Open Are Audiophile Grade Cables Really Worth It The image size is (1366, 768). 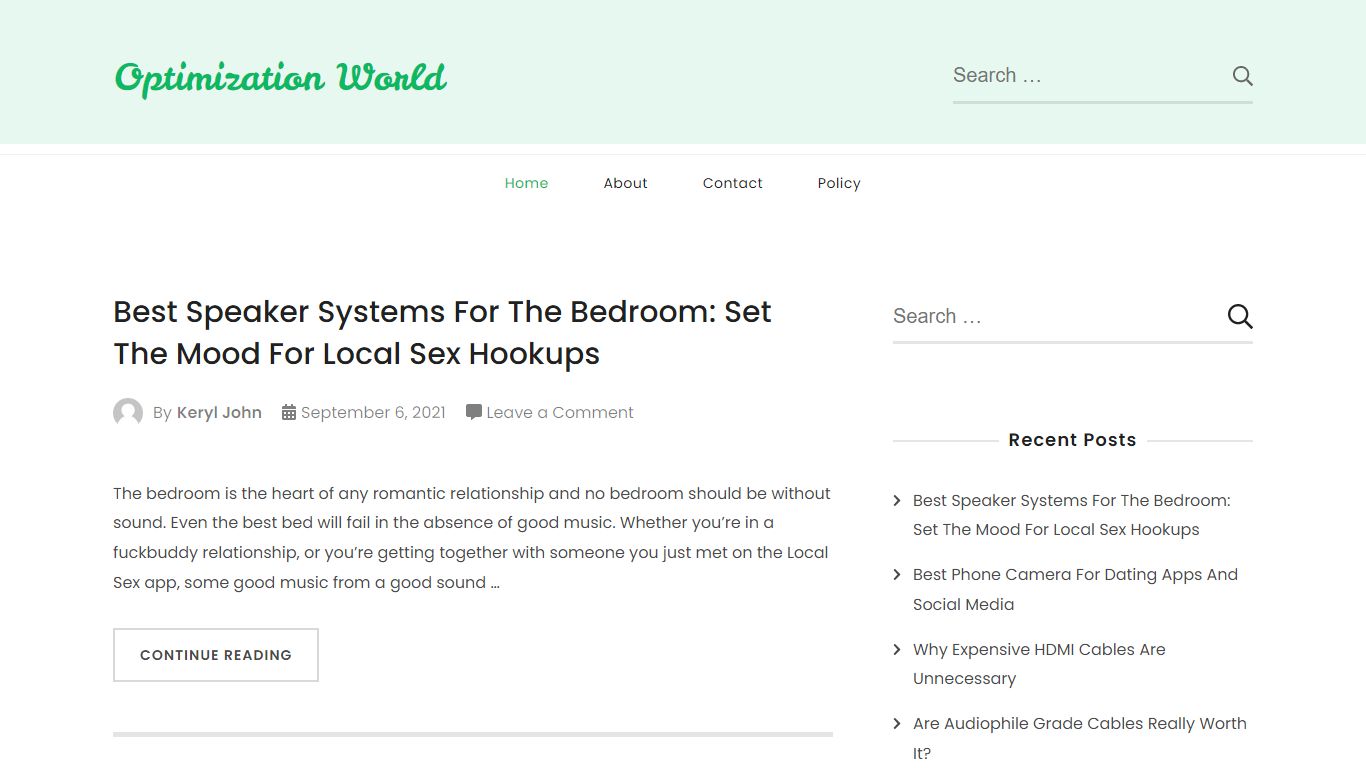point(1080,738)
